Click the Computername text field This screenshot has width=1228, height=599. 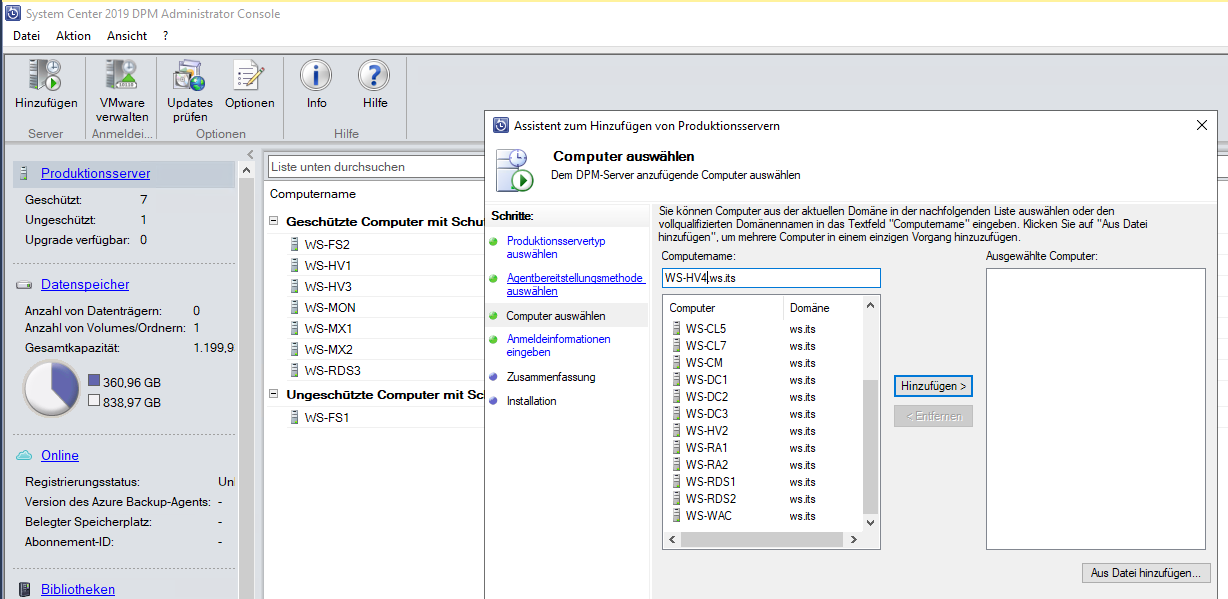(771, 278)
